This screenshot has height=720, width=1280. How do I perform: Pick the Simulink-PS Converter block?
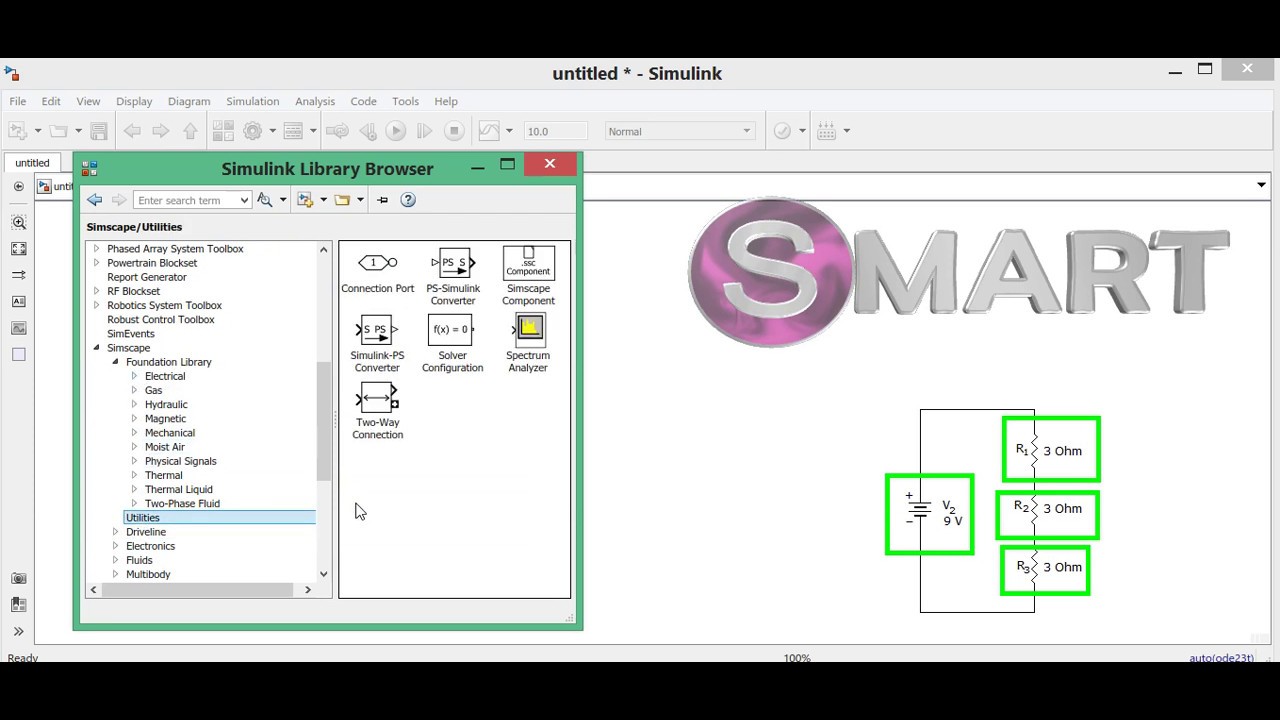click(x=377, y=344)
